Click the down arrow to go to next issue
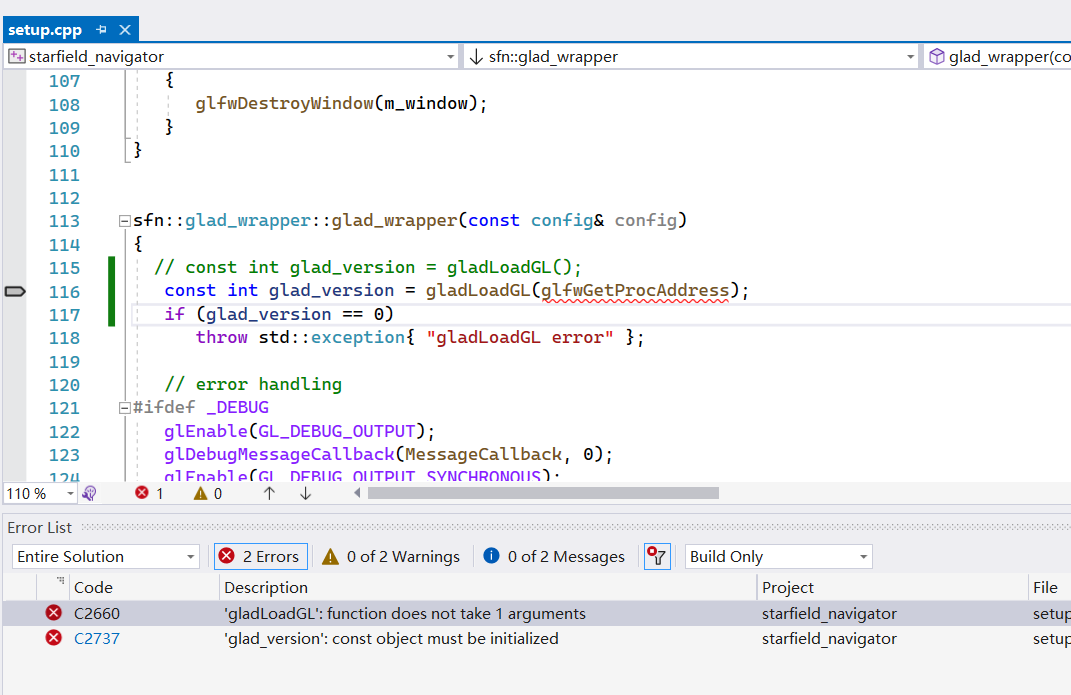 coord(305,493)
